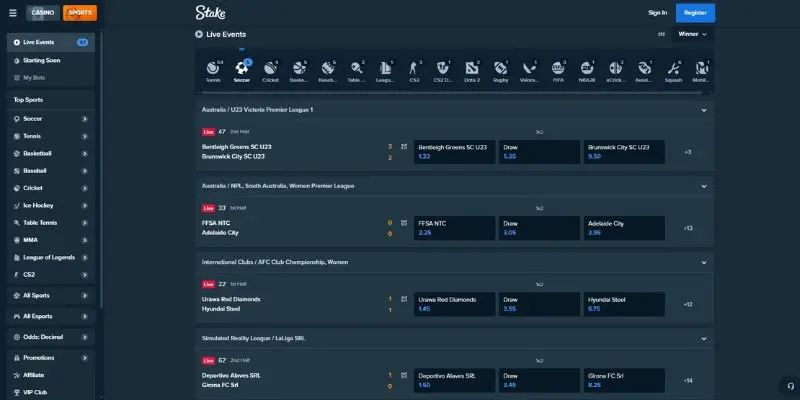Viewport: 800px width, 400px height.
Task: Switch to Casino section
Action: tap(43, 13)
